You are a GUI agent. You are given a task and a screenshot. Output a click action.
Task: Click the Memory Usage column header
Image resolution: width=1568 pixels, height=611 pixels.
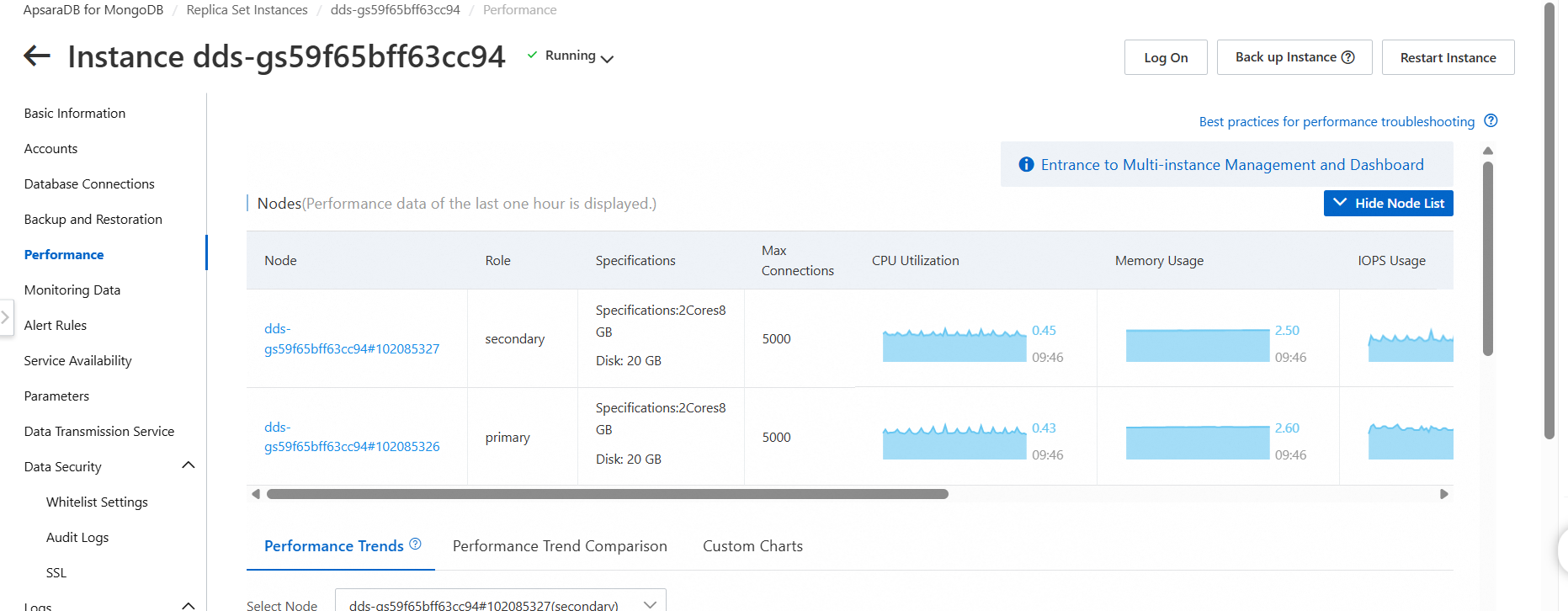[1159, 261]
